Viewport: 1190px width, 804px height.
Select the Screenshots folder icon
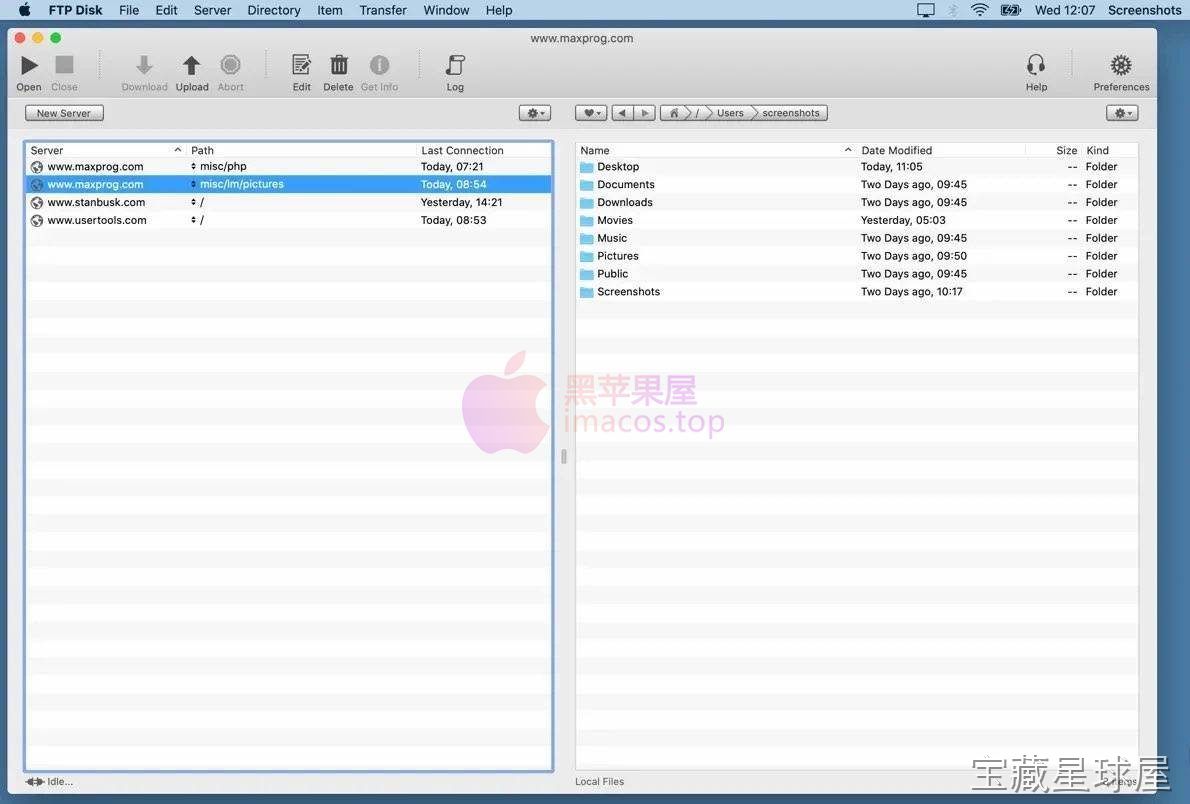(x=587, y=292)
